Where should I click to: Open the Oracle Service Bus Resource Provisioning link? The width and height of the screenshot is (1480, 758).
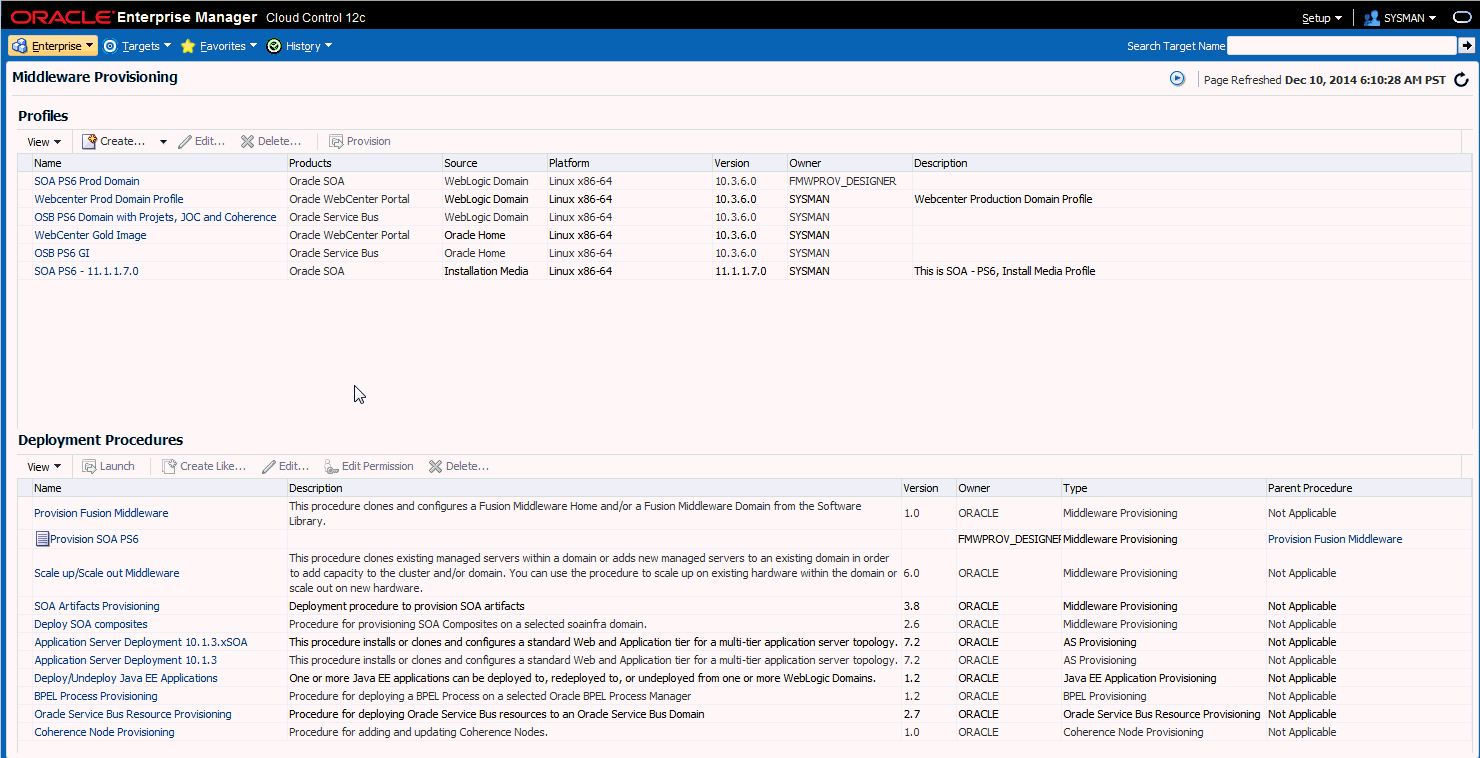133,714
